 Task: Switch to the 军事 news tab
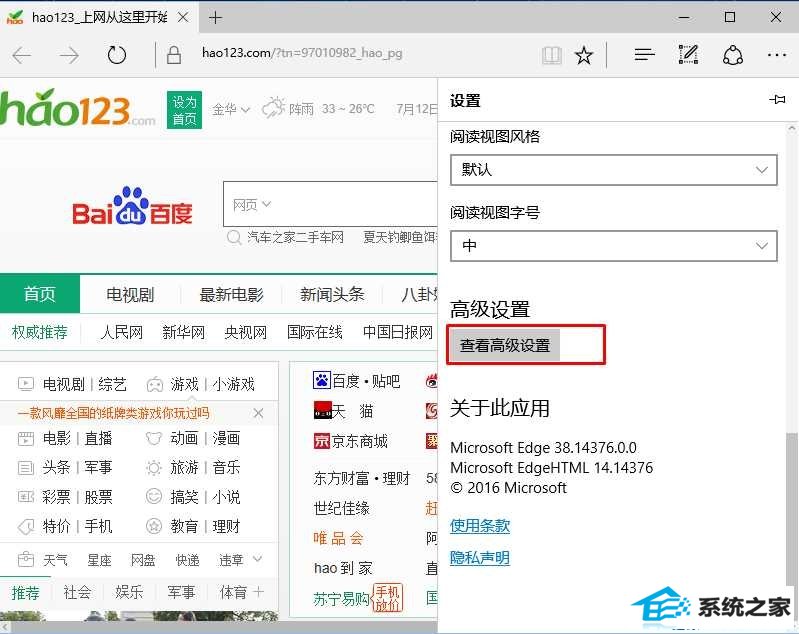181,592
